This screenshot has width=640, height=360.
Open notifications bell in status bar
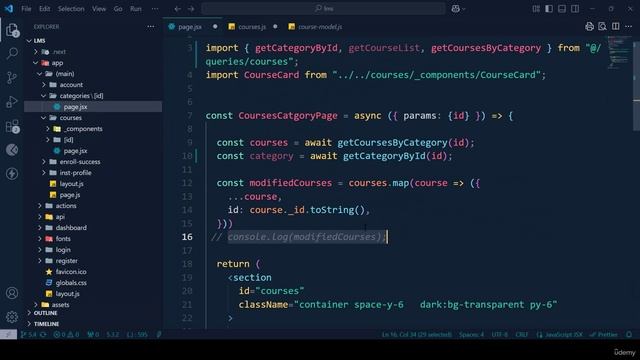point(629,335)
